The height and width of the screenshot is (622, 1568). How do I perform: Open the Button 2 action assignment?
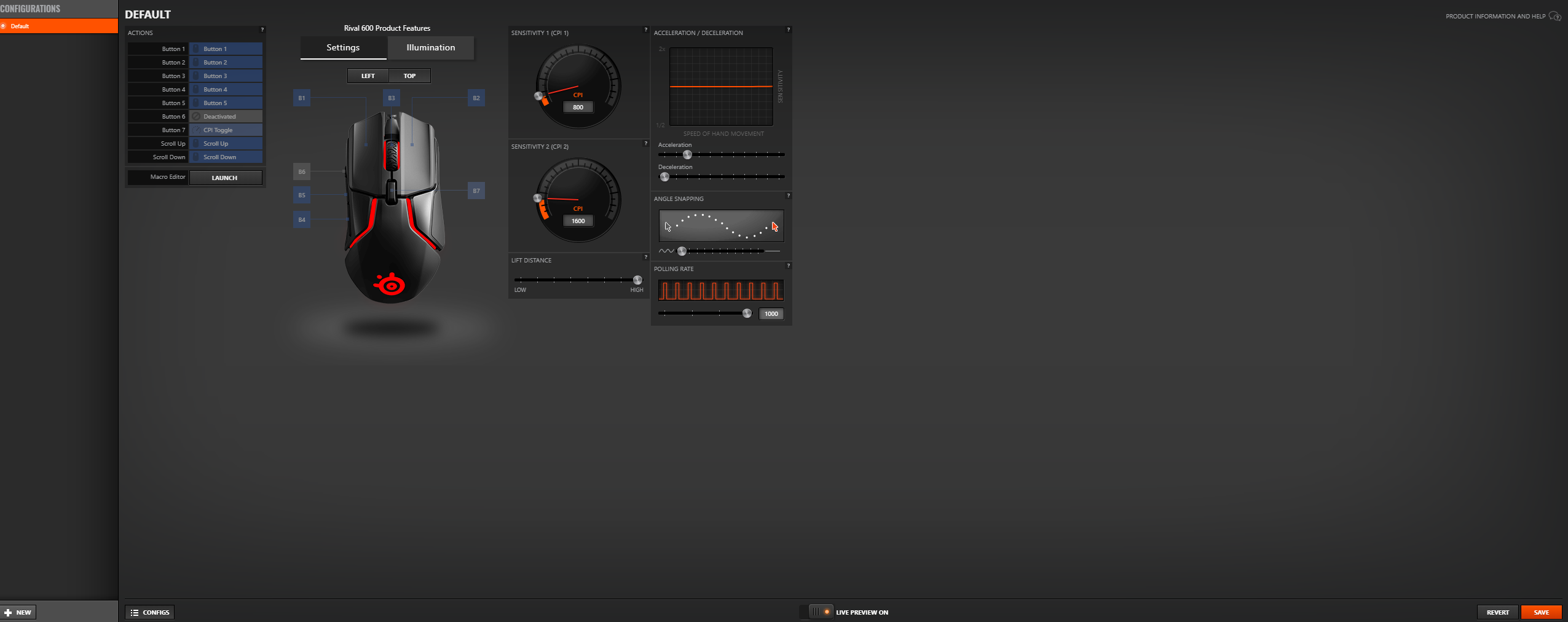[x=226, y=62]
